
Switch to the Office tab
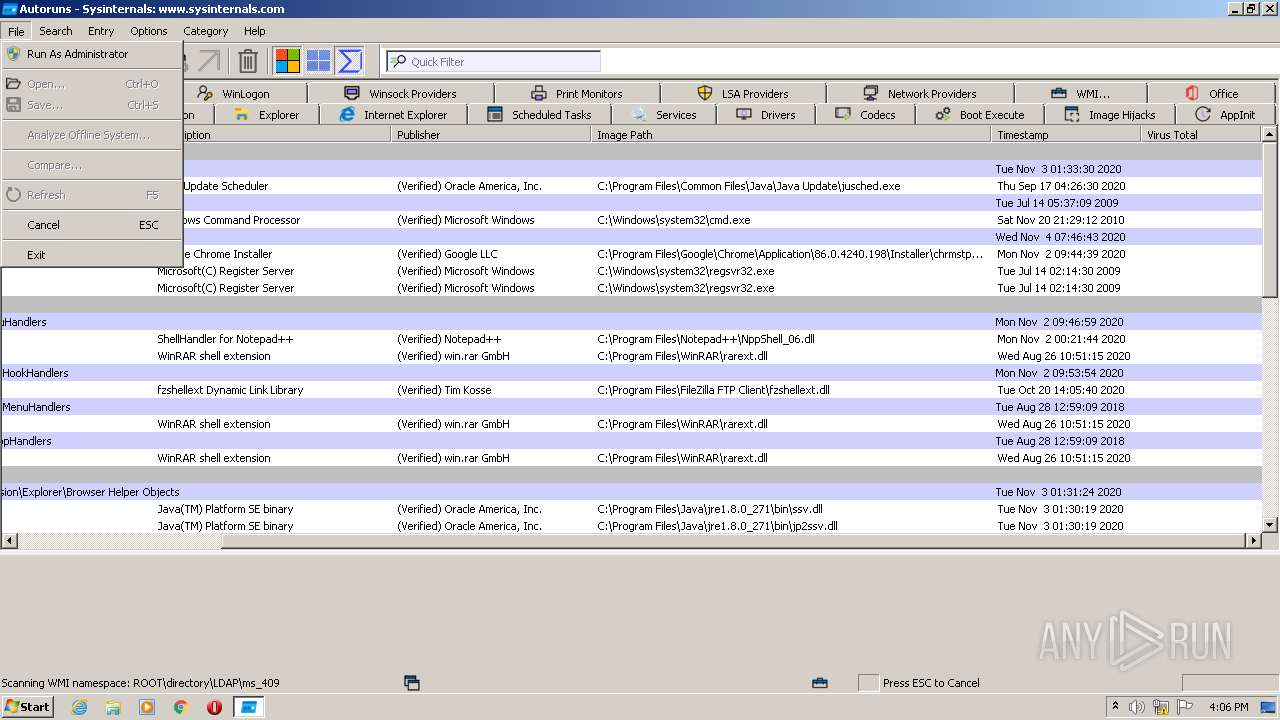pos(1212,93)
